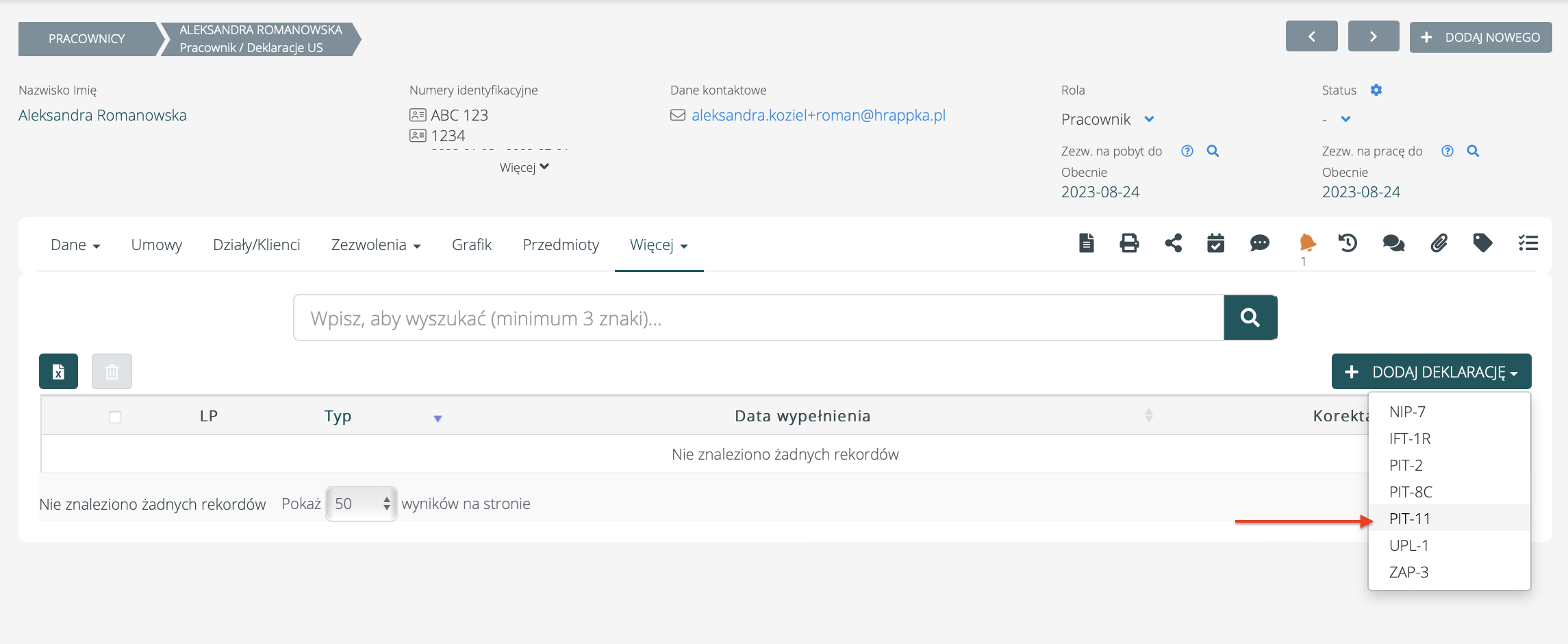Click the tag icon
The image size is (1568, 644).
coord(1482,243)
